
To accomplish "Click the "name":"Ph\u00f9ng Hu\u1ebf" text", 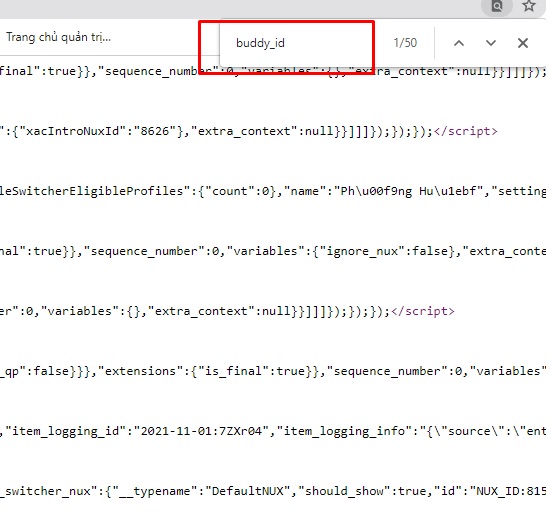I will pos(384,191).
